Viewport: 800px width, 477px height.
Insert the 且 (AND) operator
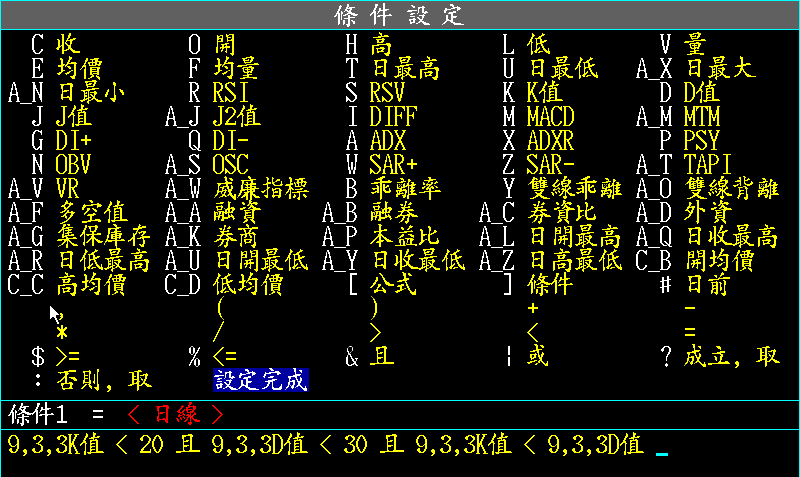click(x=381, y=356)
